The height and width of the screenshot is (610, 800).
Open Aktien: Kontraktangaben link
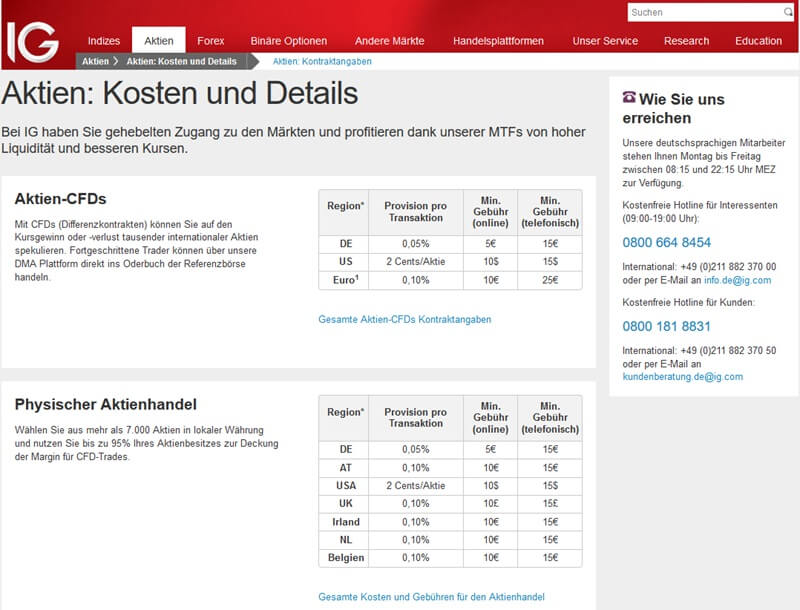point(322,61)
